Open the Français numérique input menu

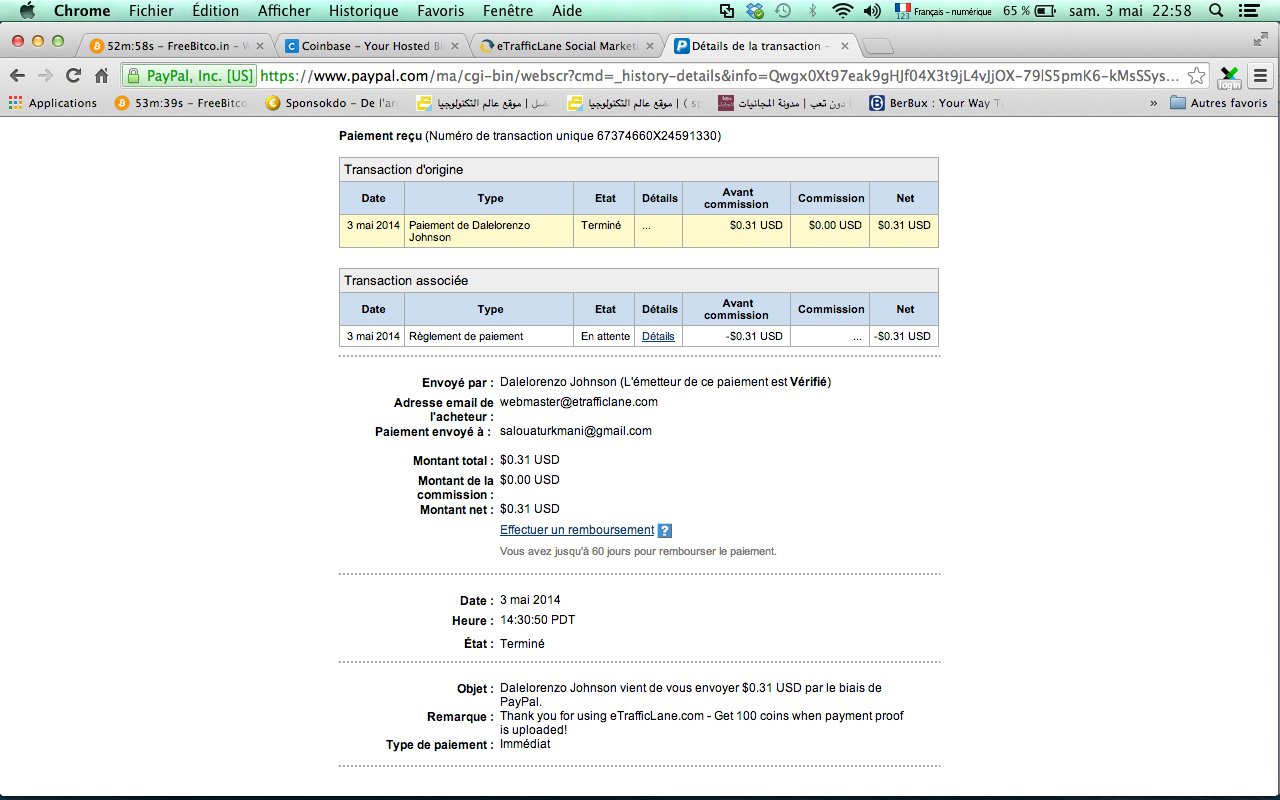click(x=943, y=11)
